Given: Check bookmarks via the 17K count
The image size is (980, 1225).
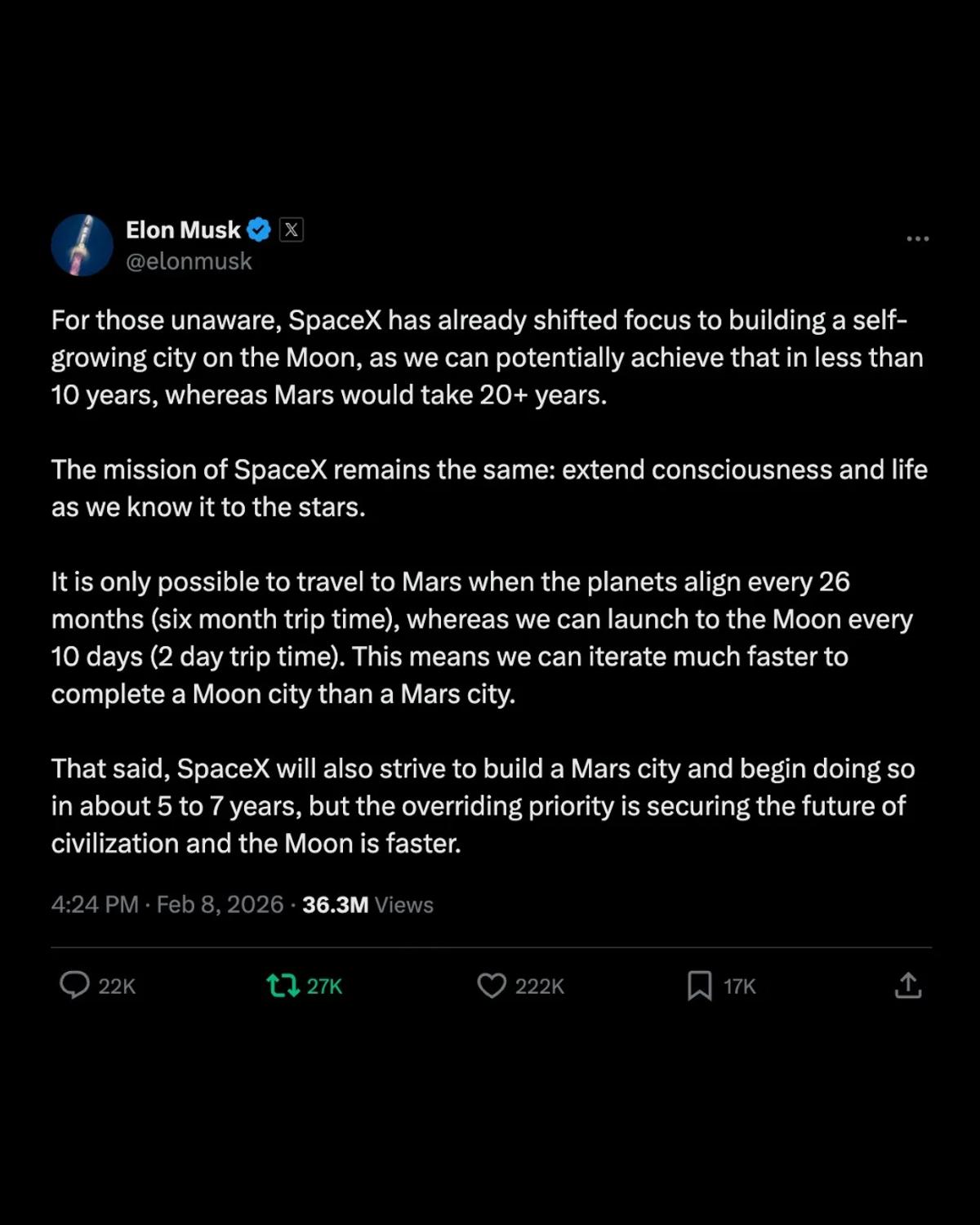Looking at the screenshot, I should [737, 986].
